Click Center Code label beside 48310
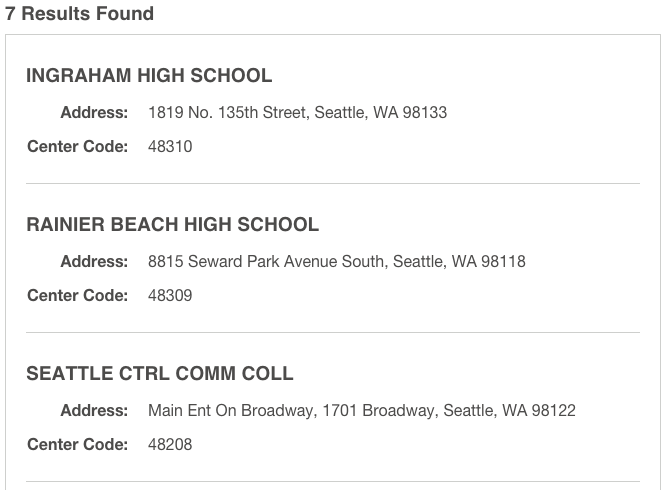666x490 pixels. [78, 147]
